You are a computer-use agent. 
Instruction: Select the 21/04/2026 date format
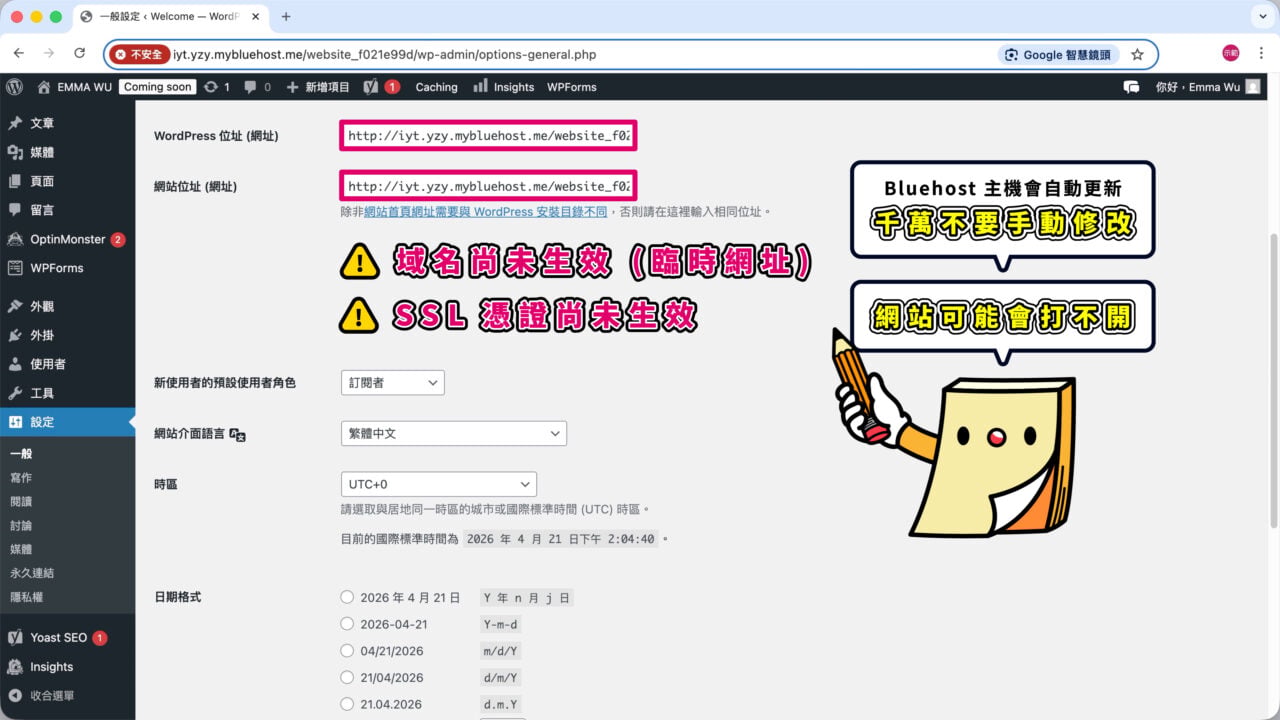pyautogui.click(x=347, y=677)
